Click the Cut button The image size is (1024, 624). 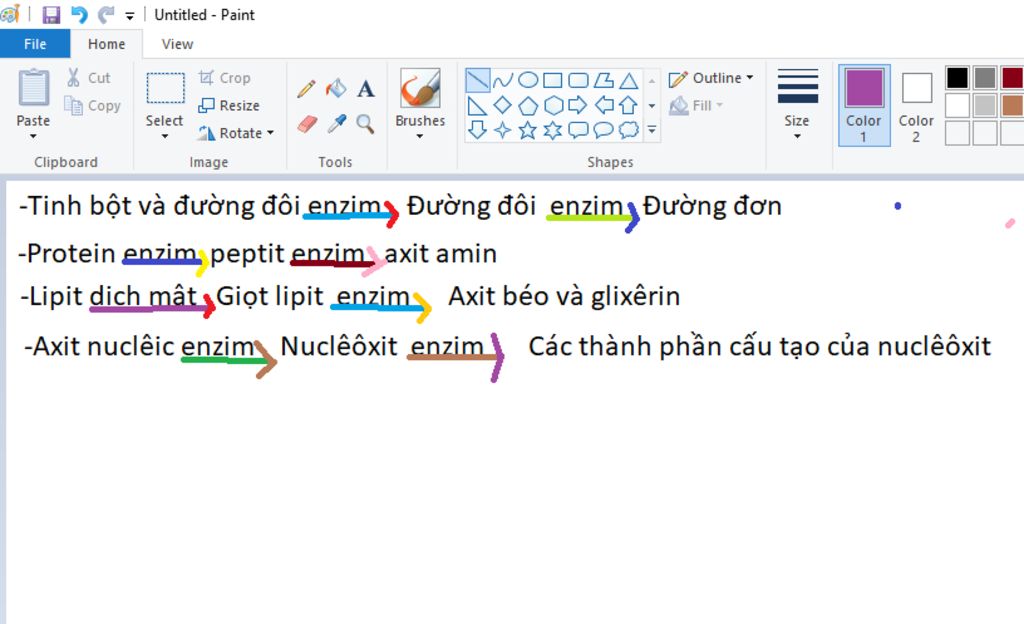[x=88, y=78]
